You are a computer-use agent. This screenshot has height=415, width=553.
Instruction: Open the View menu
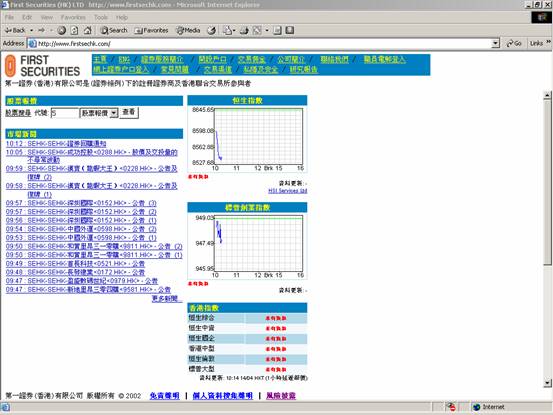(47, 17)
